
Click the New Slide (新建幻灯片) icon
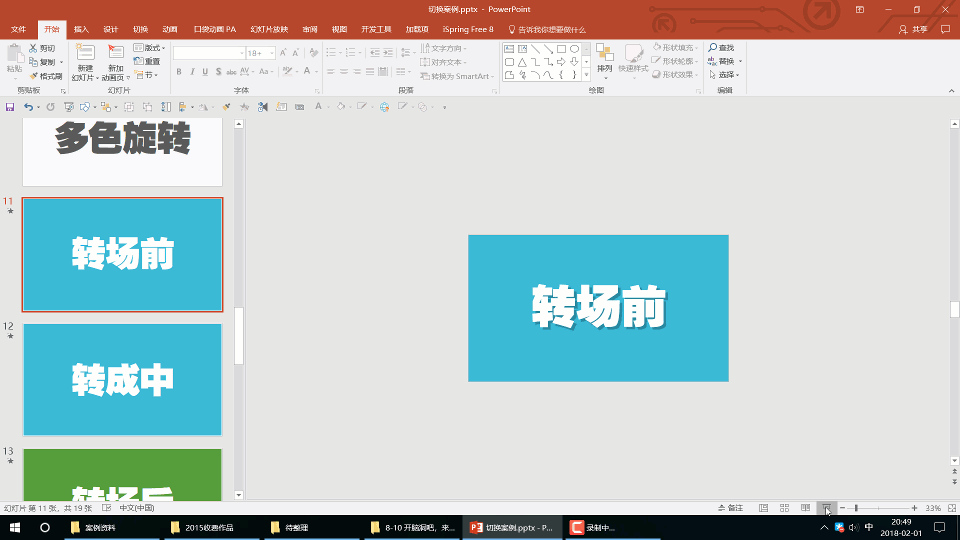[x=85, y=54]
